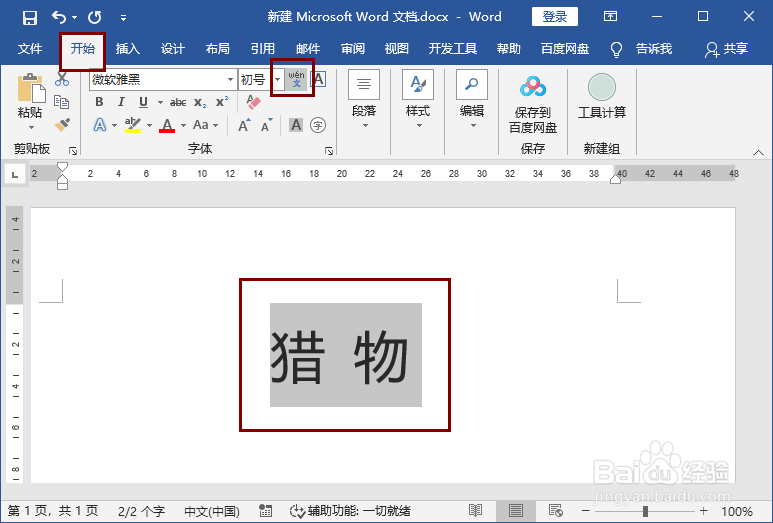Click the 共享 share button

(x=727, y=49)
